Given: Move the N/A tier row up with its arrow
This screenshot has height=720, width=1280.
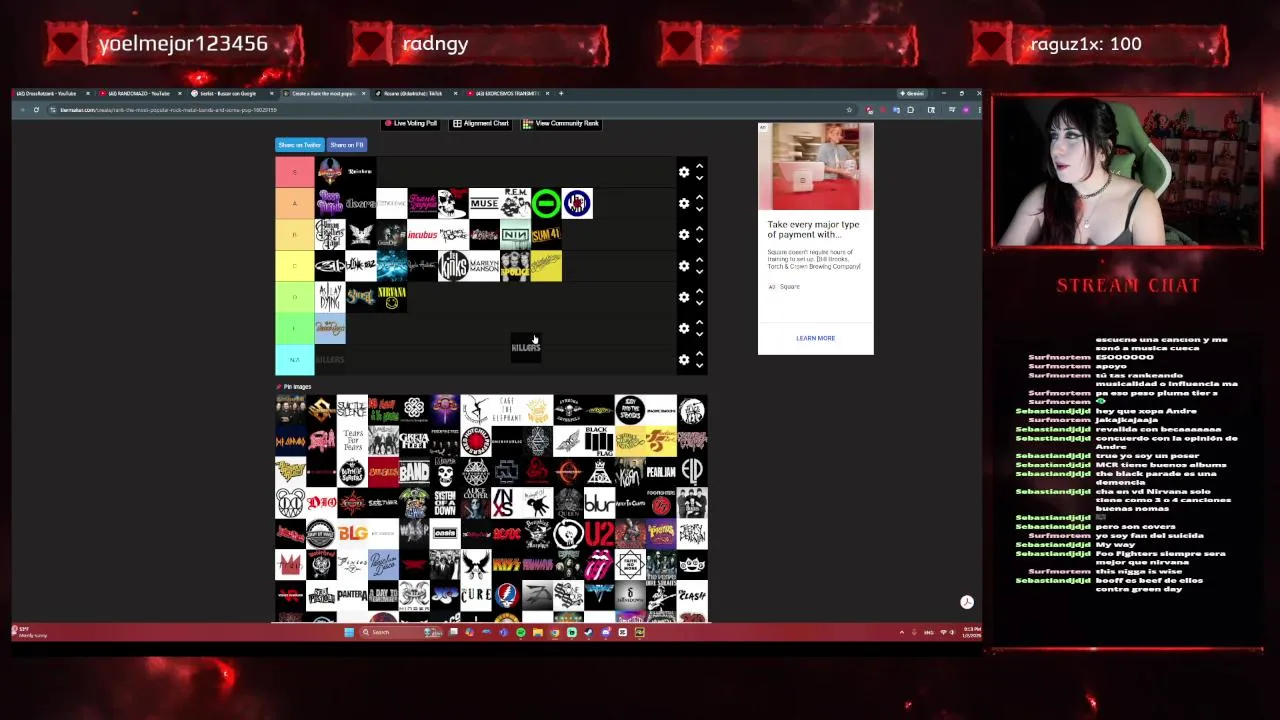Looking at the screenshot, I should click(699, 353).
